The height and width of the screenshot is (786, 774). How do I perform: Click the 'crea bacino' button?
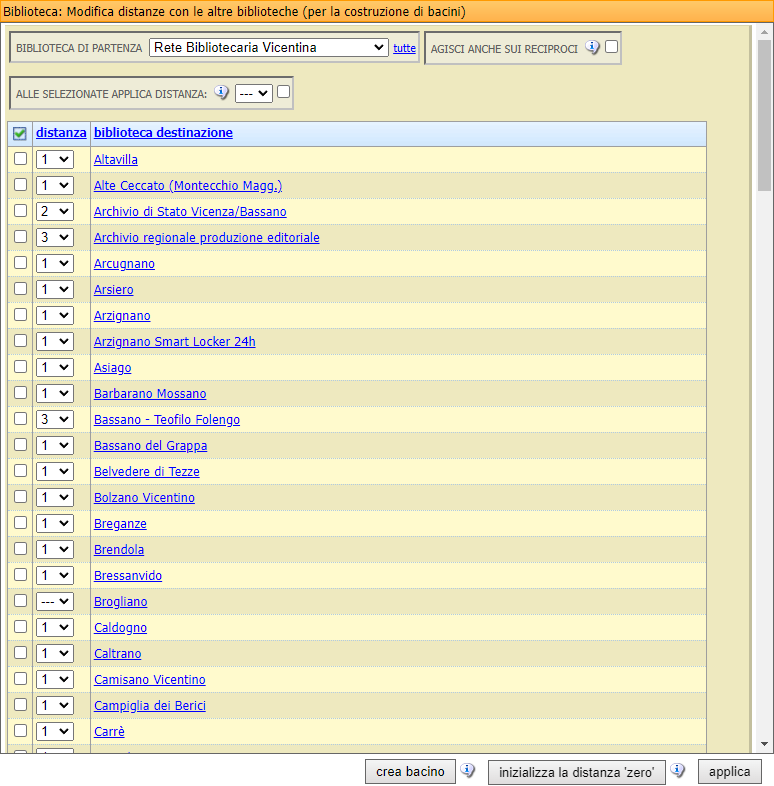point(410,772)
